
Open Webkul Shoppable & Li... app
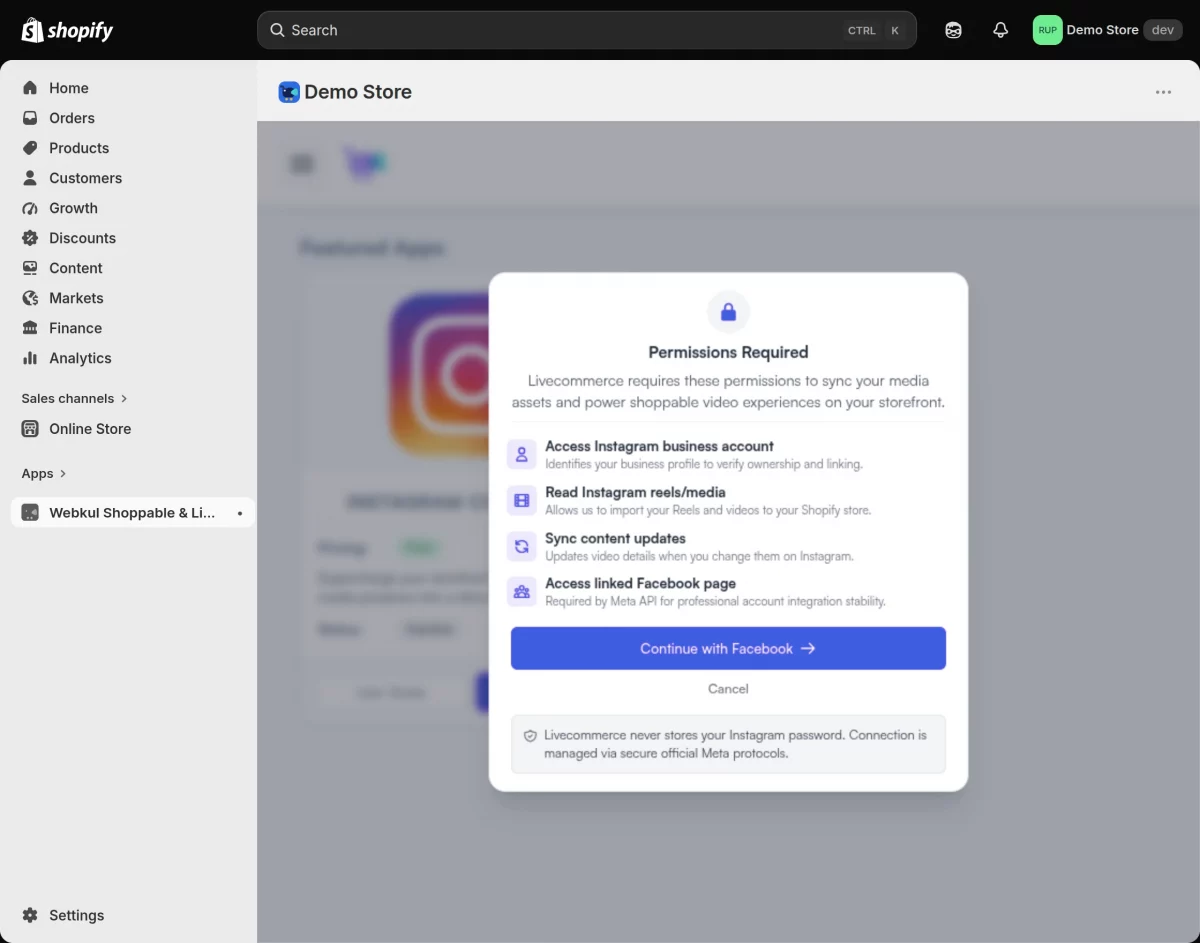[133, 513]
